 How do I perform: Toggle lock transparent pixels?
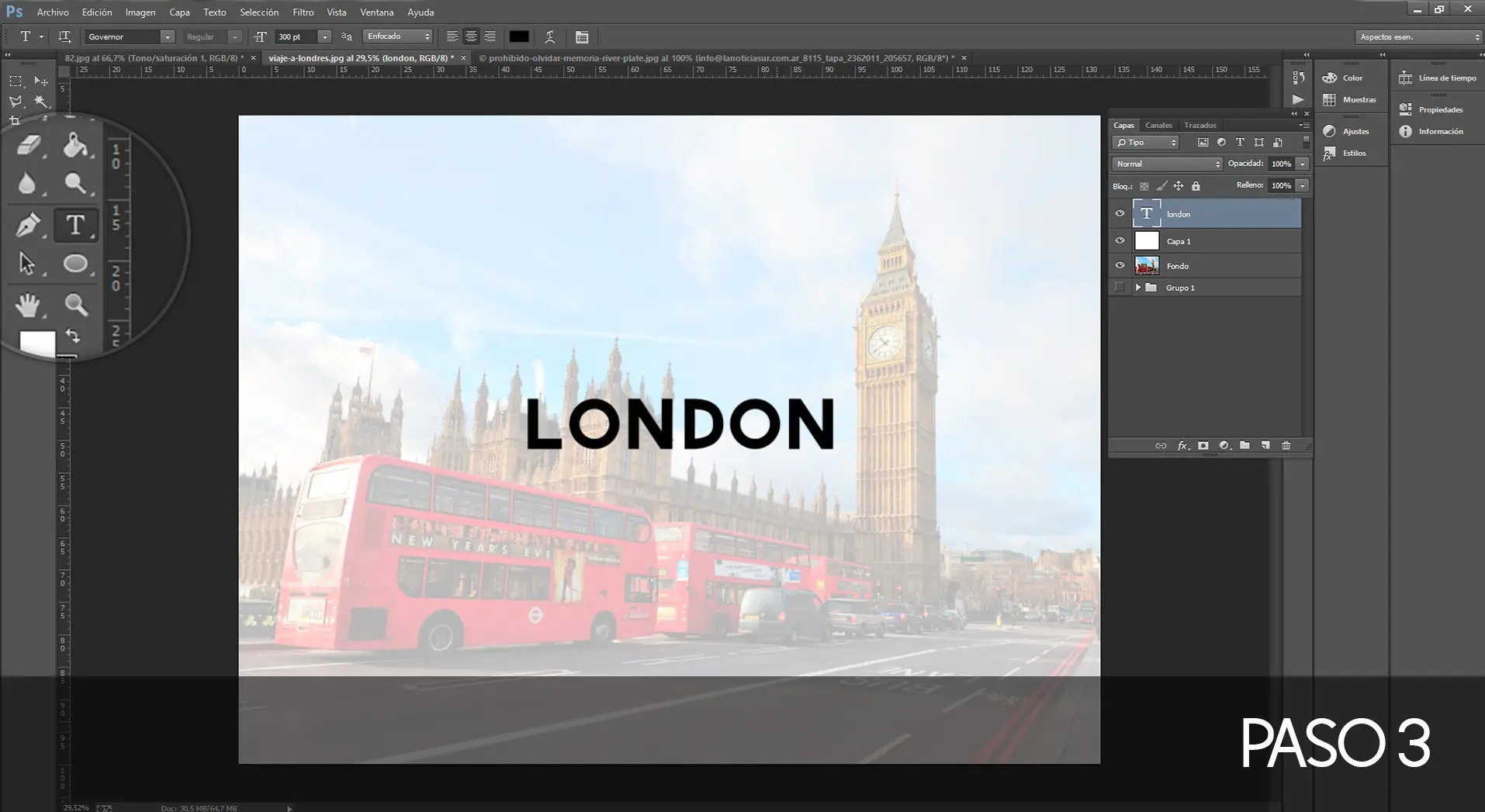pyautogui.click(x=1144, y=186)
